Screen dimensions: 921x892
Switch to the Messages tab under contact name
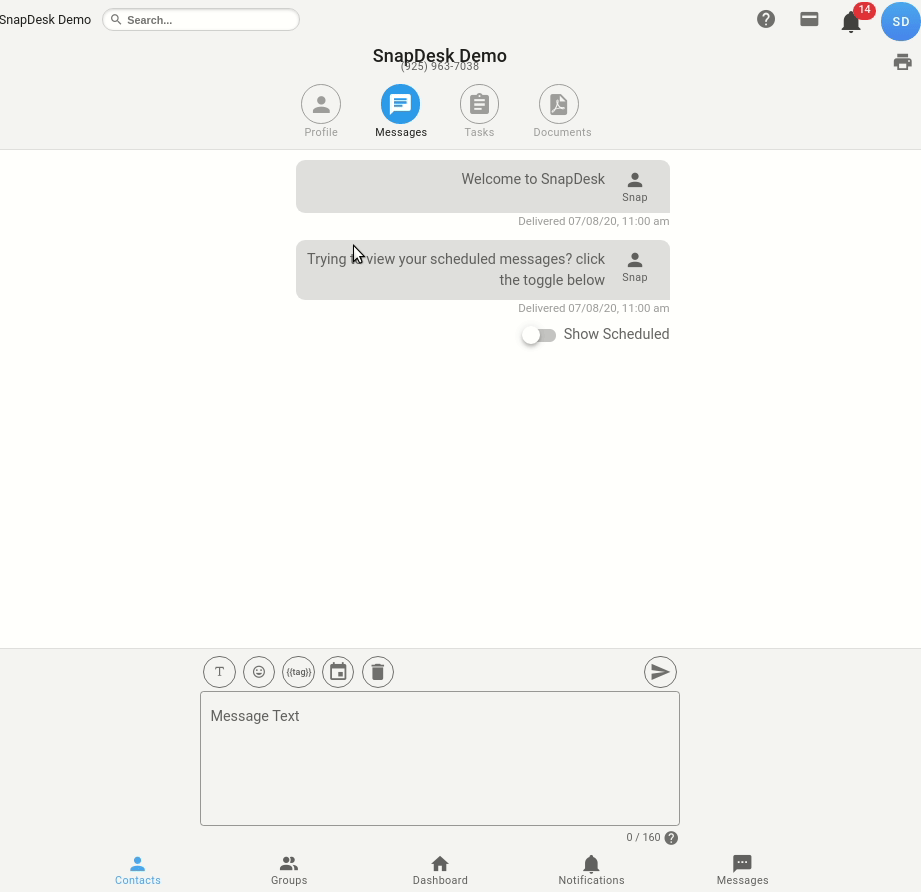click(x=401, y=112)
